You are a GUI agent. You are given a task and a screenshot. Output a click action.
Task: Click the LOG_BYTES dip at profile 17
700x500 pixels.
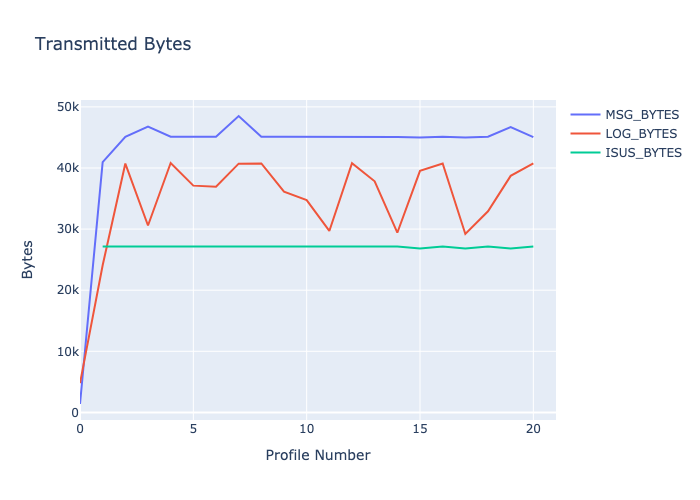pyautogui.click(x=465, y=234)
